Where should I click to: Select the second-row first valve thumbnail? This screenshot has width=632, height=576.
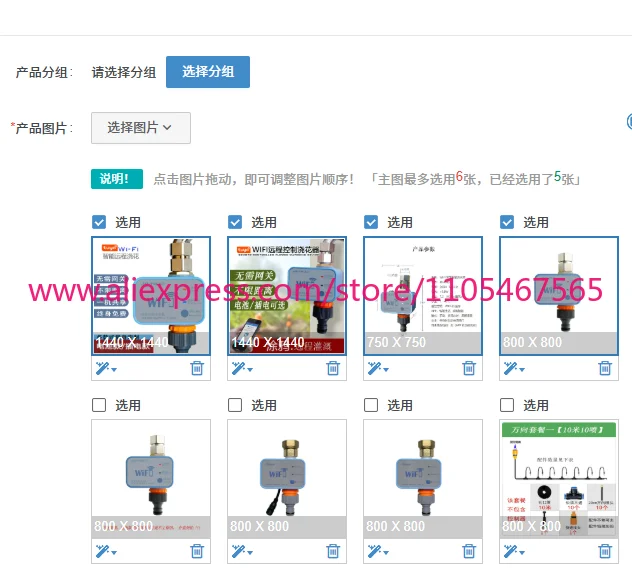(x=151, y=479)
